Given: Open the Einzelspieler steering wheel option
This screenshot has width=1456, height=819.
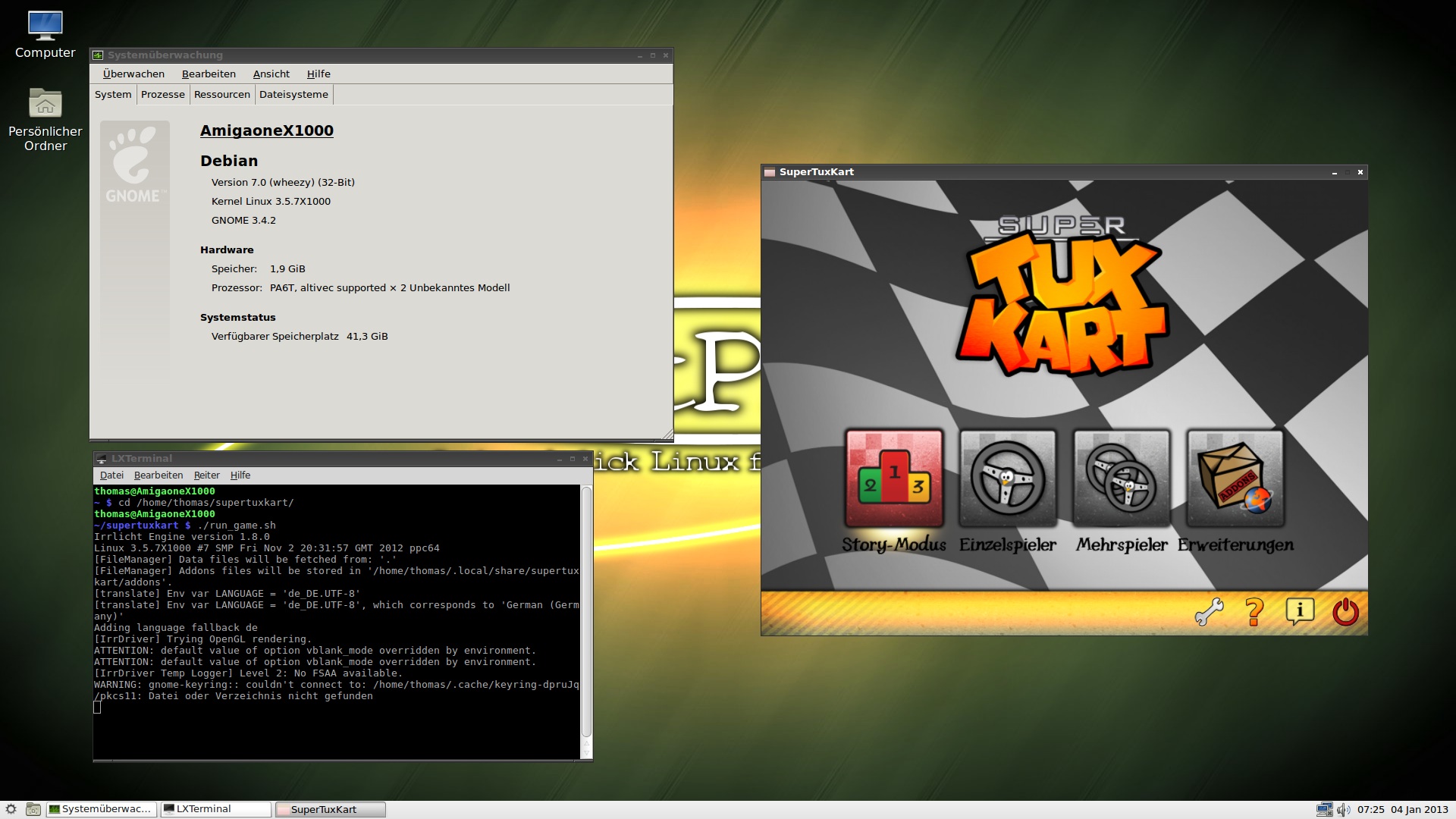Looking at the screenshot, I should [x=1008, y=479].
